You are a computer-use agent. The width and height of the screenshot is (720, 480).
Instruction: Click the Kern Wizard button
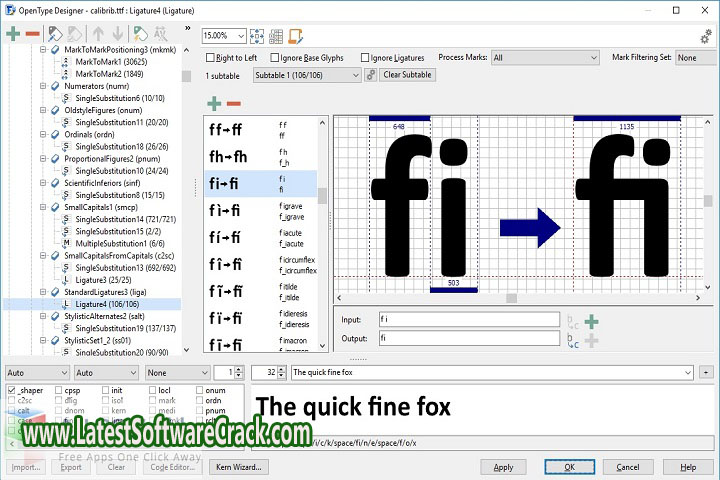tap(239, 467)
